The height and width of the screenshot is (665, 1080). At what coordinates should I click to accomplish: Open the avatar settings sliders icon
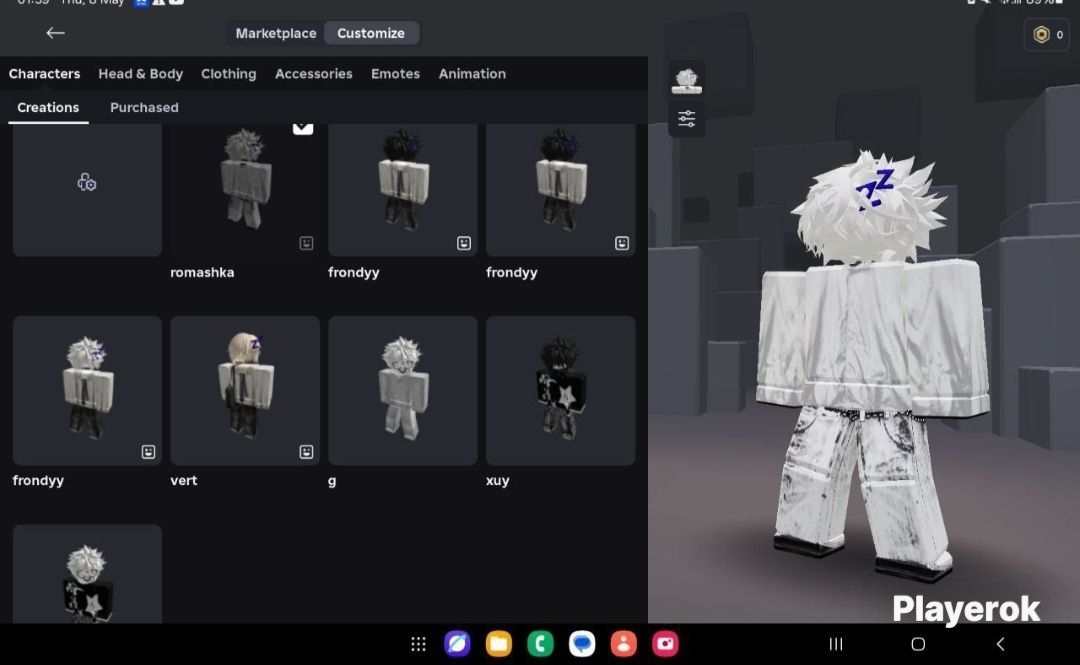pyautogui.click(x=686, y=119)
